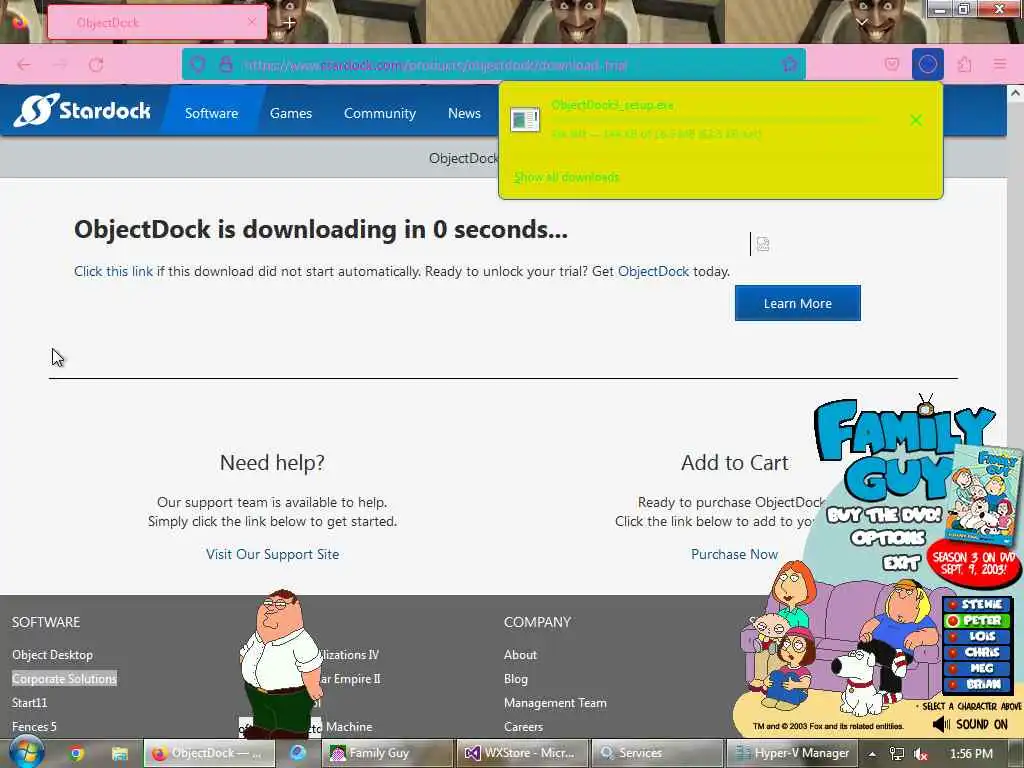Close the ObjectDock browser tab
Viewport: 1024px width, 768px height.
tap(252, 22)
